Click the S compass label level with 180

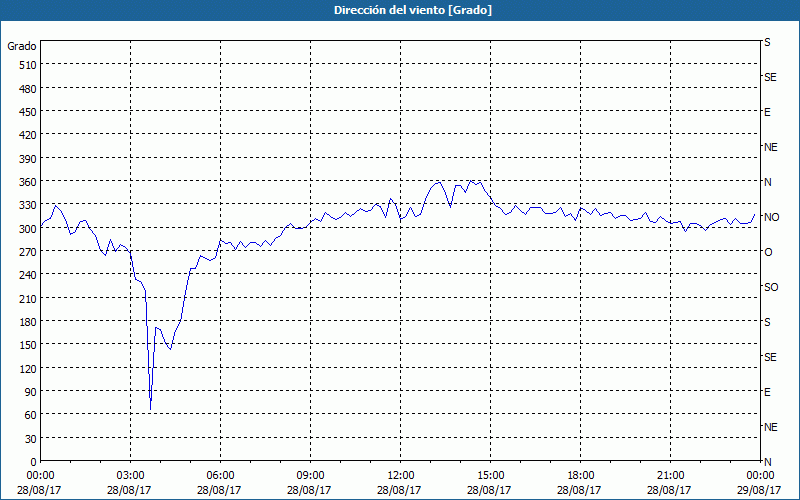pos(767,322)
